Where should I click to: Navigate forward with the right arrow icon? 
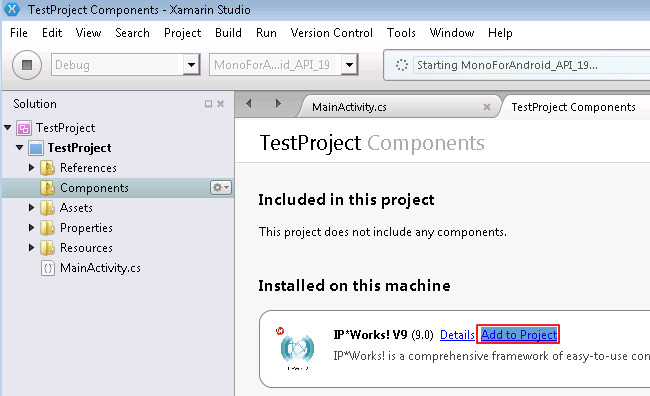pyautogui.click(x=278, y=103)
